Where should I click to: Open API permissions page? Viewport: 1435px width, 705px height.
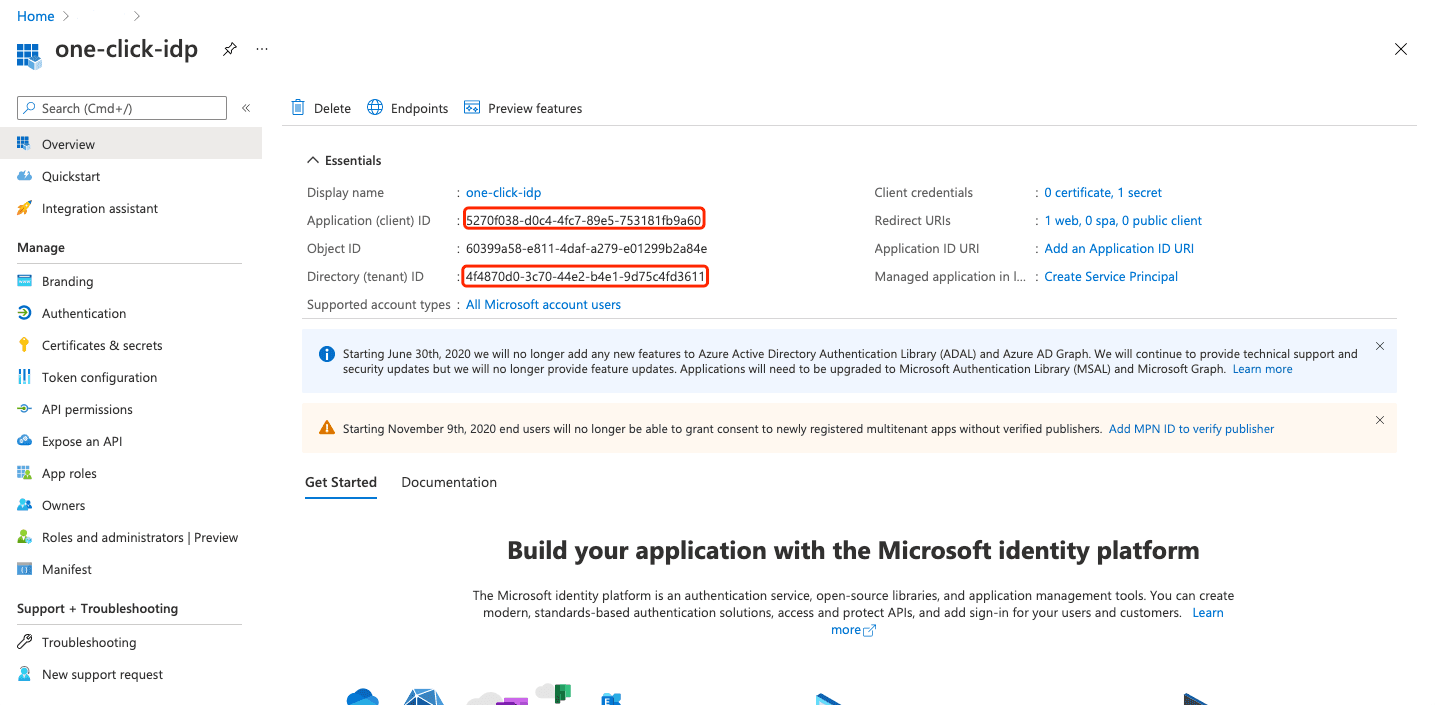click(x=87, y=409)
